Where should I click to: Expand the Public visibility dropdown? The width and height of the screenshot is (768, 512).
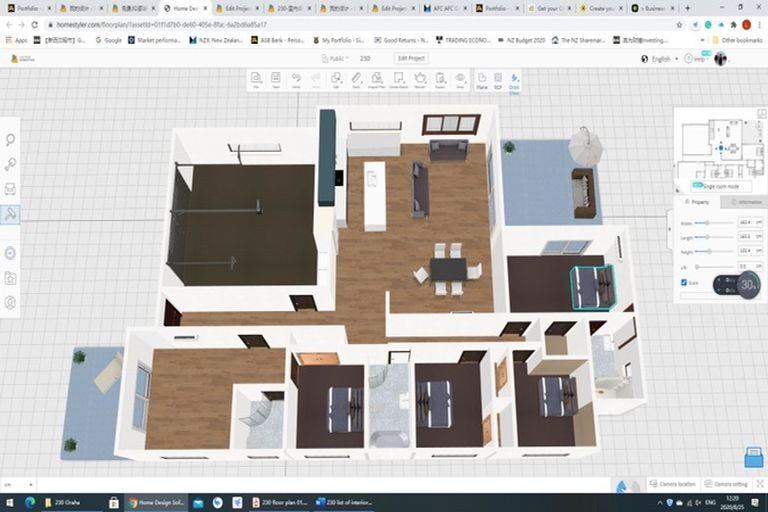[339, 59]
